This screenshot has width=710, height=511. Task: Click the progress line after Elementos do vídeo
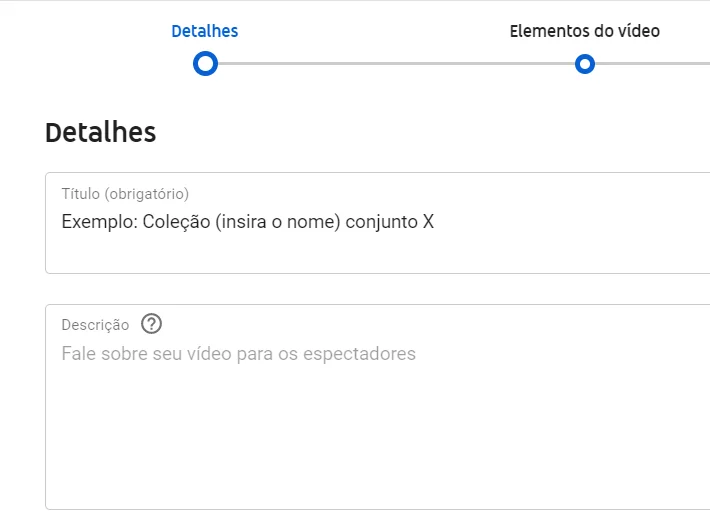point(652,64)
